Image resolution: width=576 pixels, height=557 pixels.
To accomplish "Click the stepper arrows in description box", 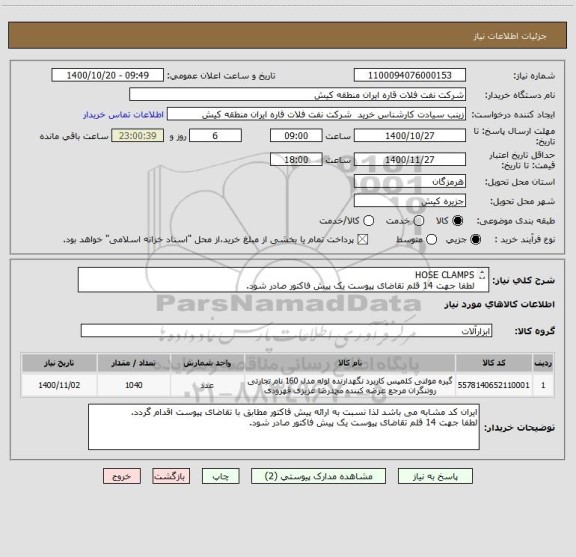I will point(482,275).
